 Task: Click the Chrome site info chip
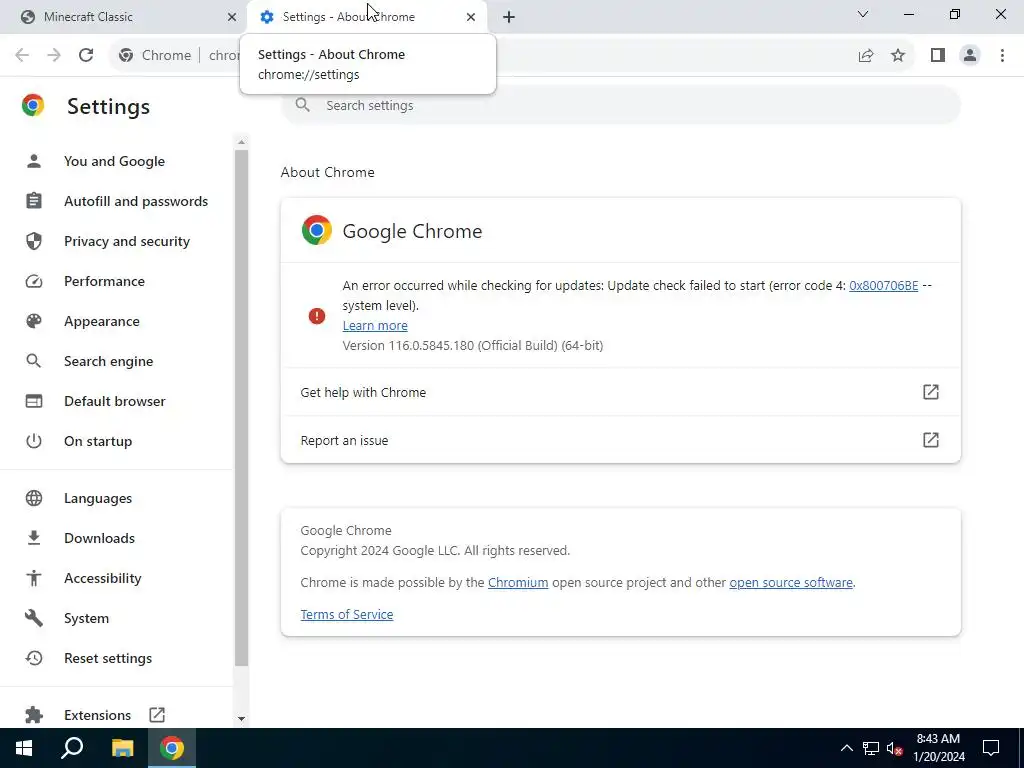pos(155,56)
